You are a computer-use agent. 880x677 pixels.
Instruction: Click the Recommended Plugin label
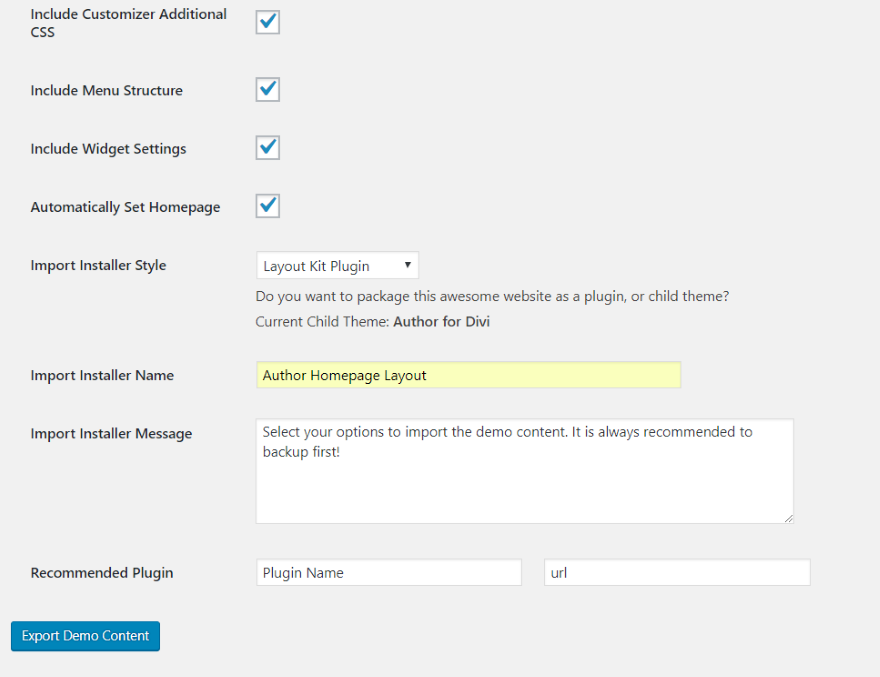pyautogui.click(x=102, y=573)
